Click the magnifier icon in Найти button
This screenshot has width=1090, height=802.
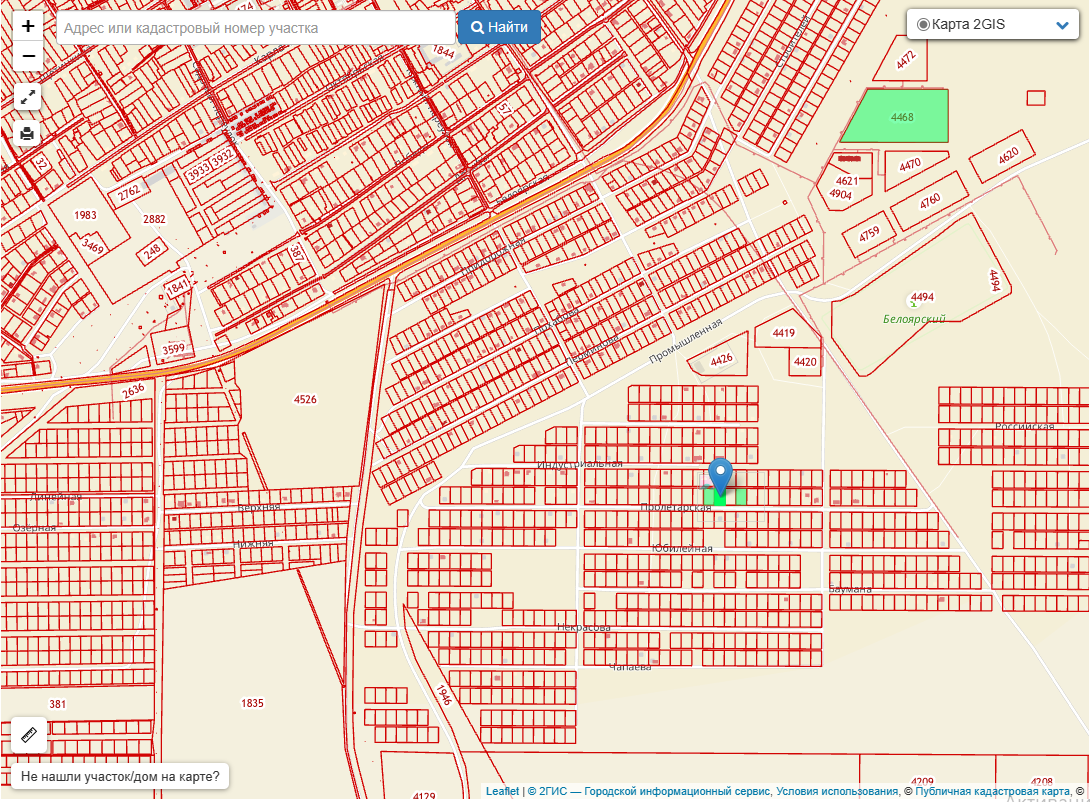478,28
